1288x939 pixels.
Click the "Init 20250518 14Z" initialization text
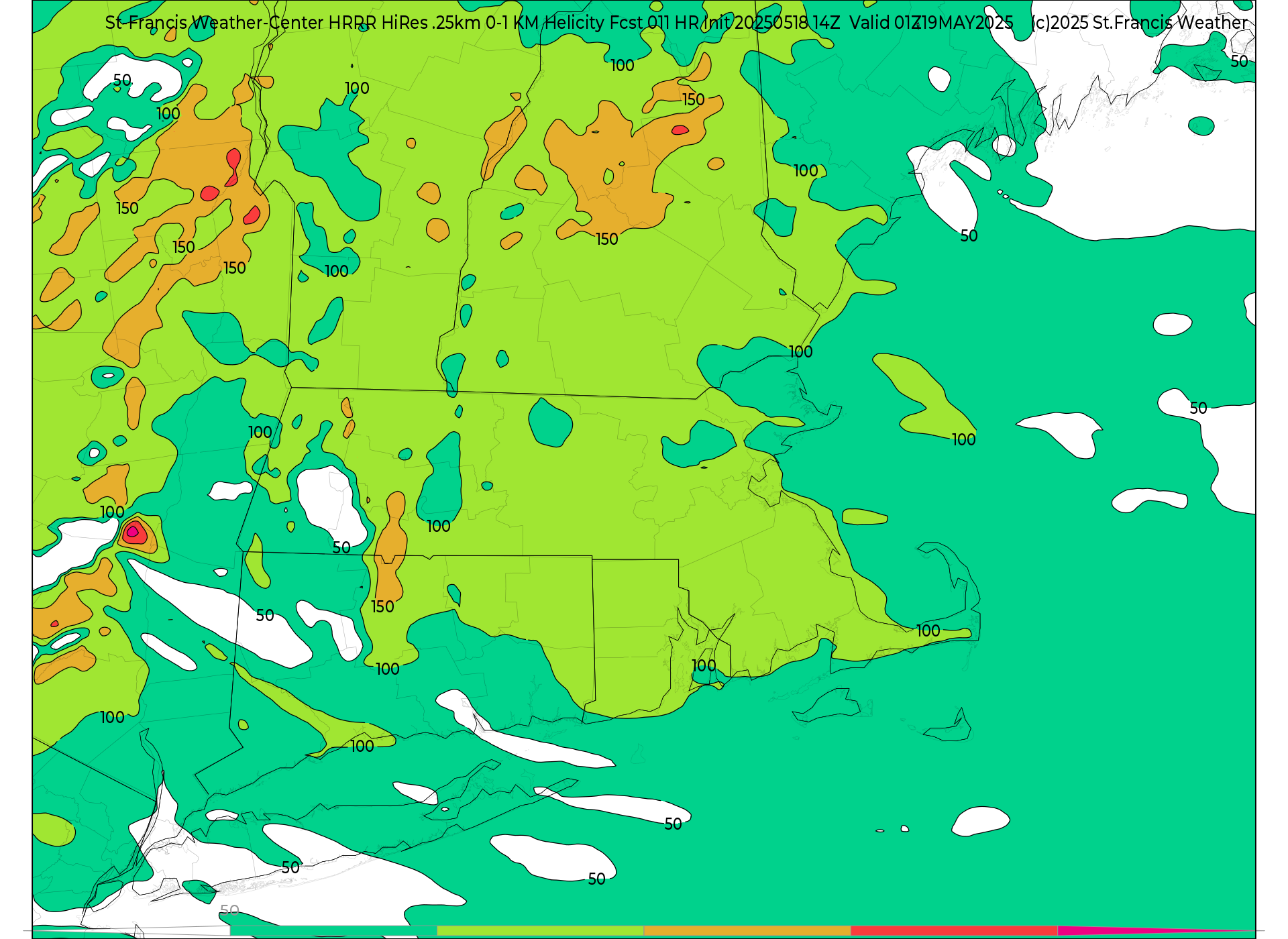771,23
